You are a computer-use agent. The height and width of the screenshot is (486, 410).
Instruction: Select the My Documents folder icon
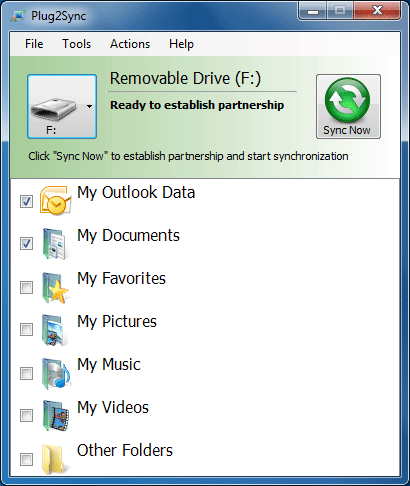tap(55, 244)
